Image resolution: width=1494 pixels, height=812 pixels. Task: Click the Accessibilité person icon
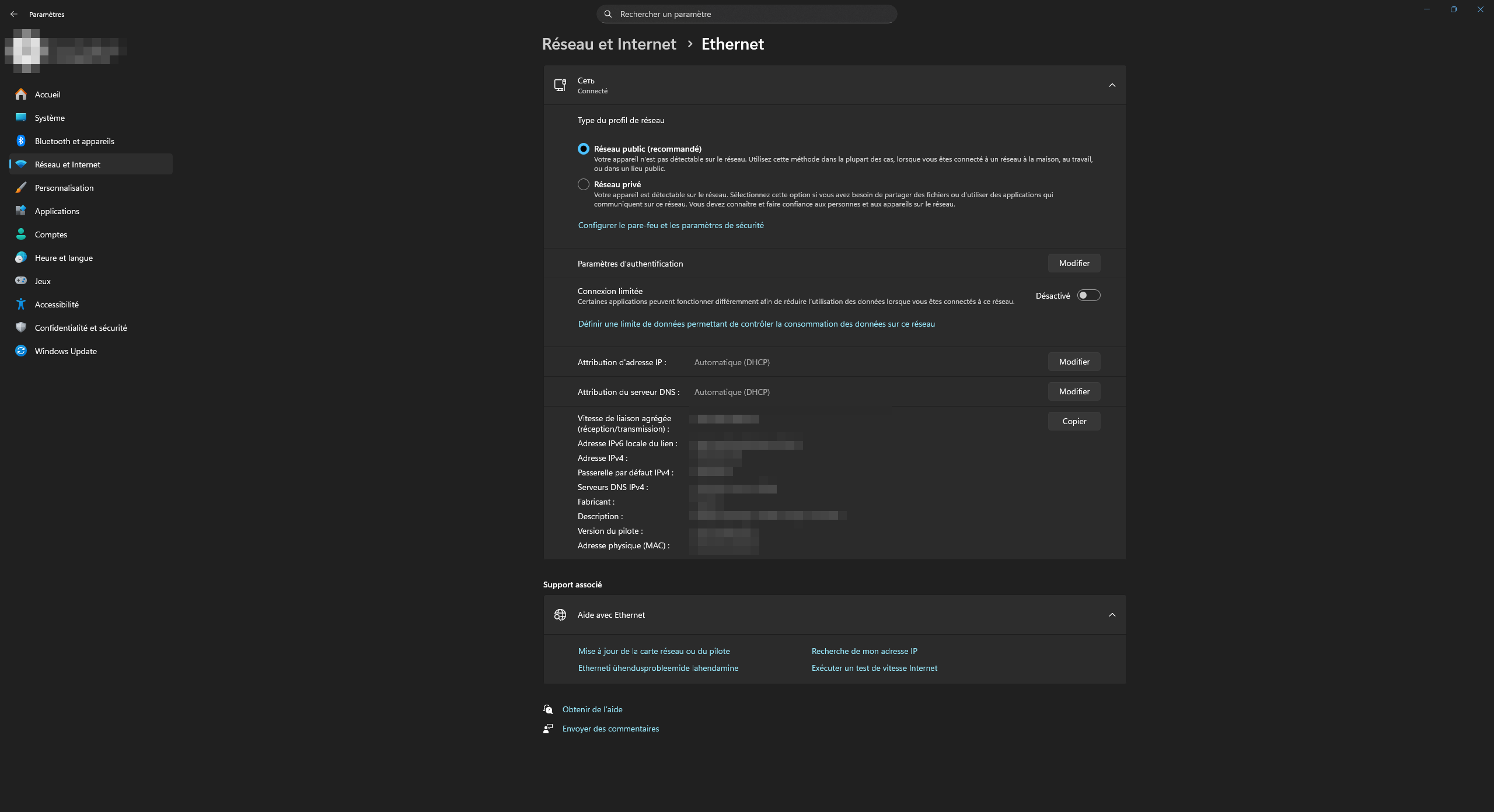tap(21, 304)
